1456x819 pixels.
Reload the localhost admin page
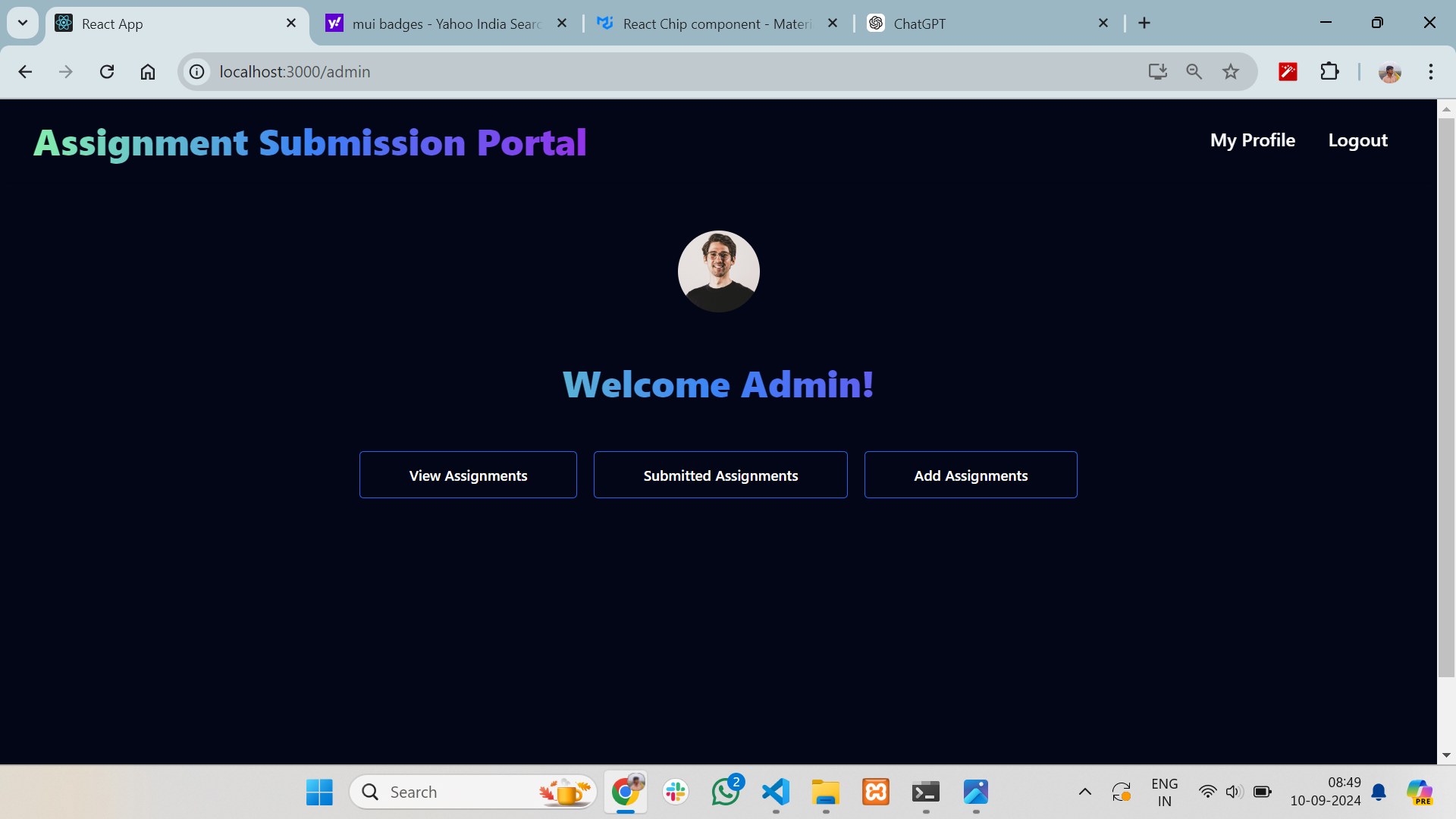coord(107,71)
